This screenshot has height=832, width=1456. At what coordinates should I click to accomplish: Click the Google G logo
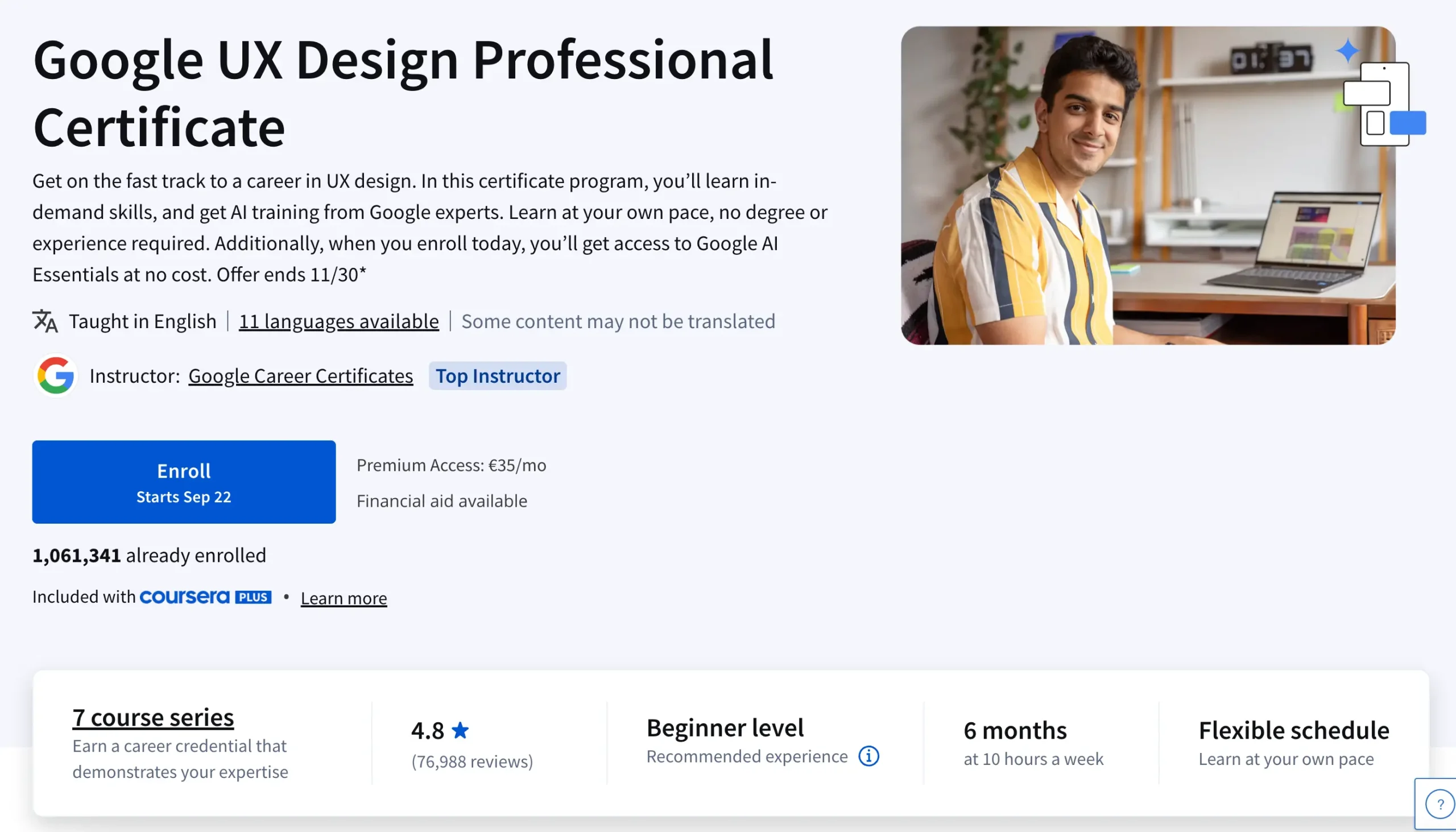55,375
